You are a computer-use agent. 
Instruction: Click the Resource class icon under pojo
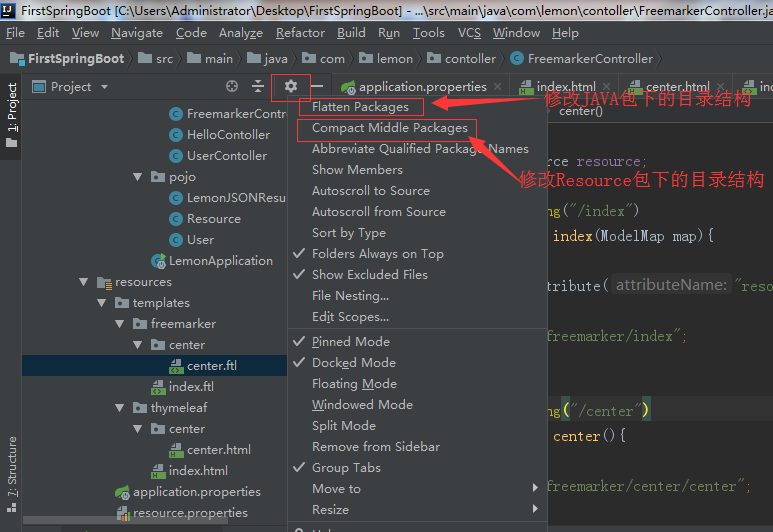pyautogui.click(x=176, y=219)
